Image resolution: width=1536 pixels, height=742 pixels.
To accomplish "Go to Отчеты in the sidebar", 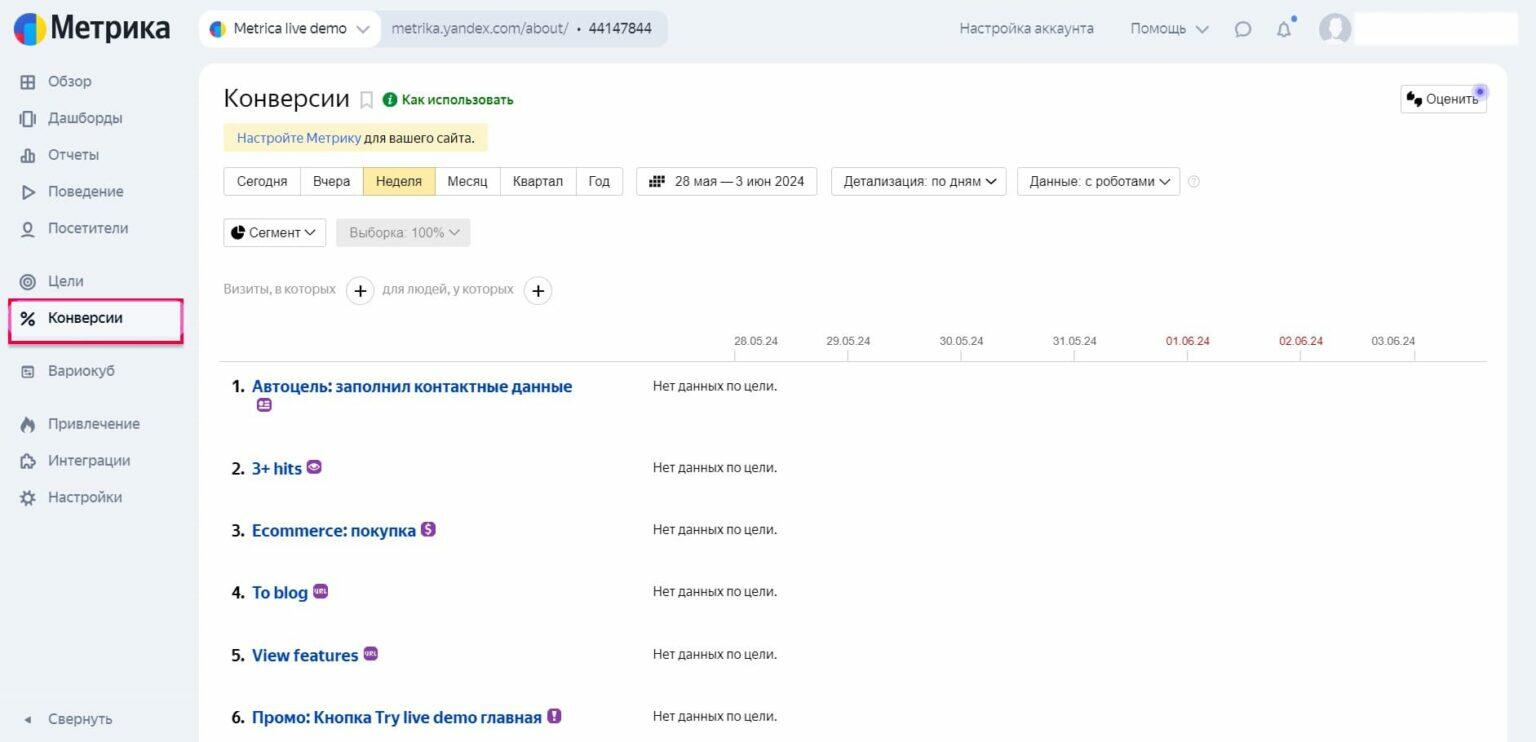I will (73, 155).
